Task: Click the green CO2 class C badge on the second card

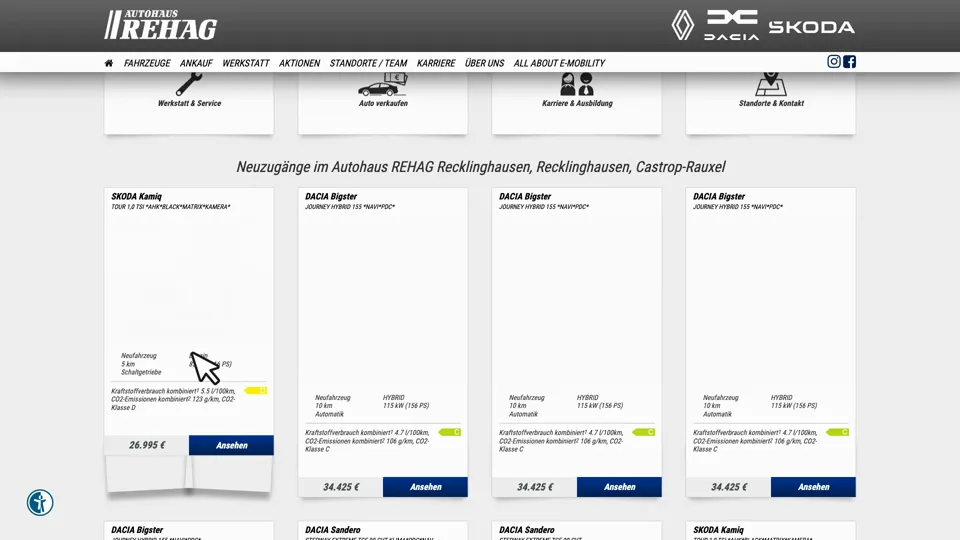Action: coord(449,432)
